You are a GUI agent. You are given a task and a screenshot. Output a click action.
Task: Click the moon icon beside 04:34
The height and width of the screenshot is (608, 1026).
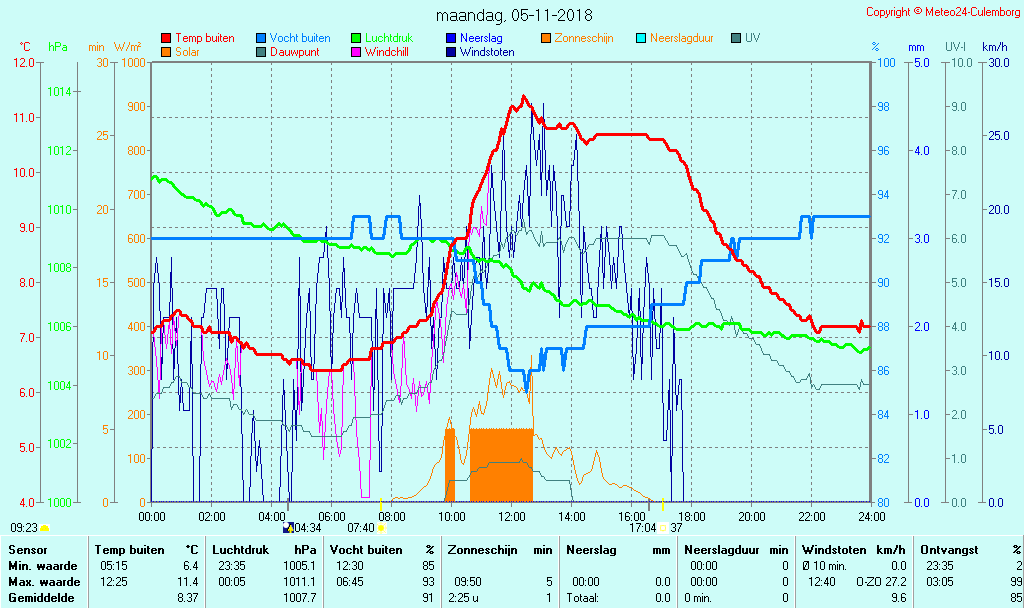(289, 527)
